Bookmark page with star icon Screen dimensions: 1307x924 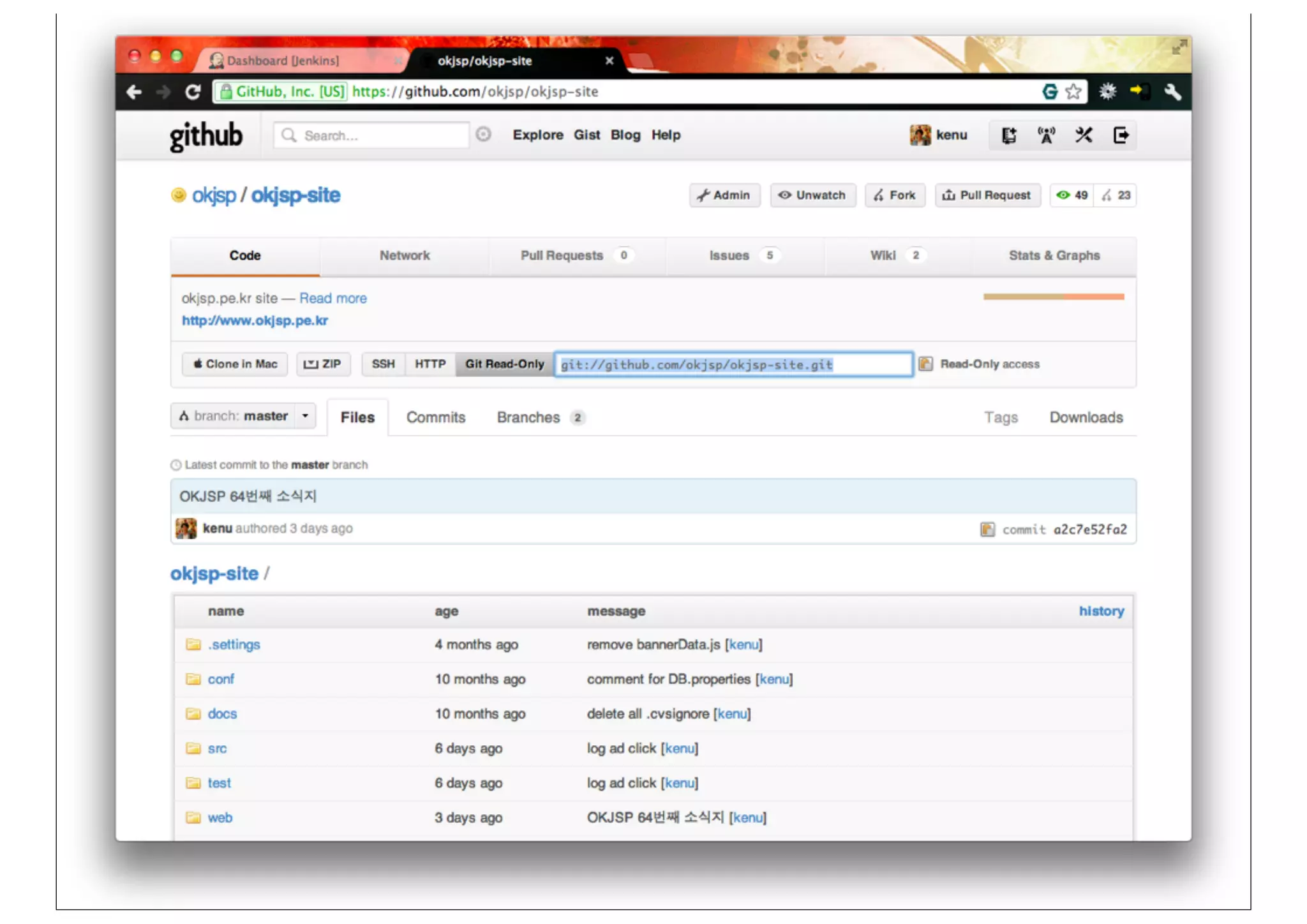(x=1074, y=92)
